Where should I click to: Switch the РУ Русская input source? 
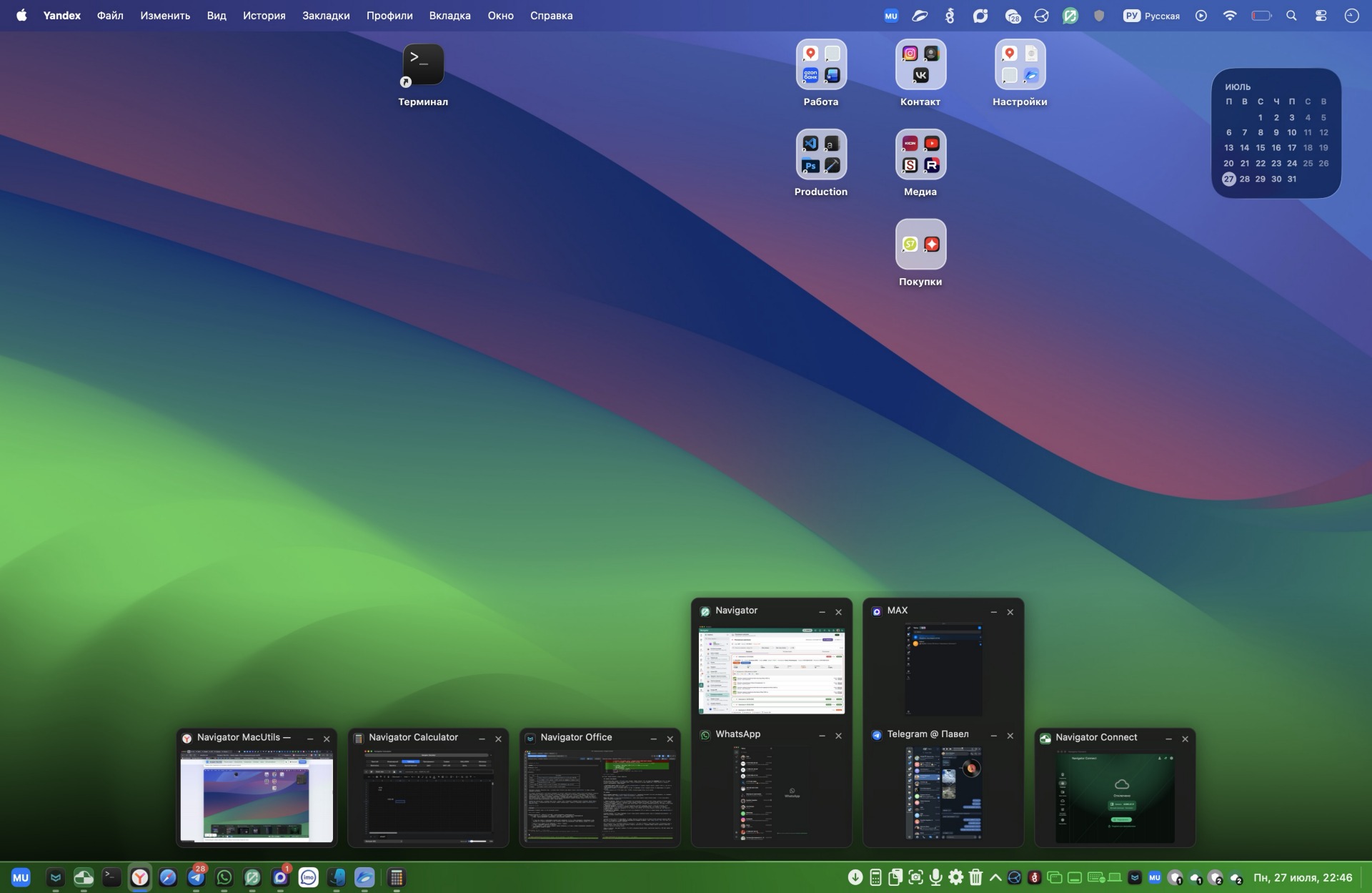click(x=1151, y=16)
